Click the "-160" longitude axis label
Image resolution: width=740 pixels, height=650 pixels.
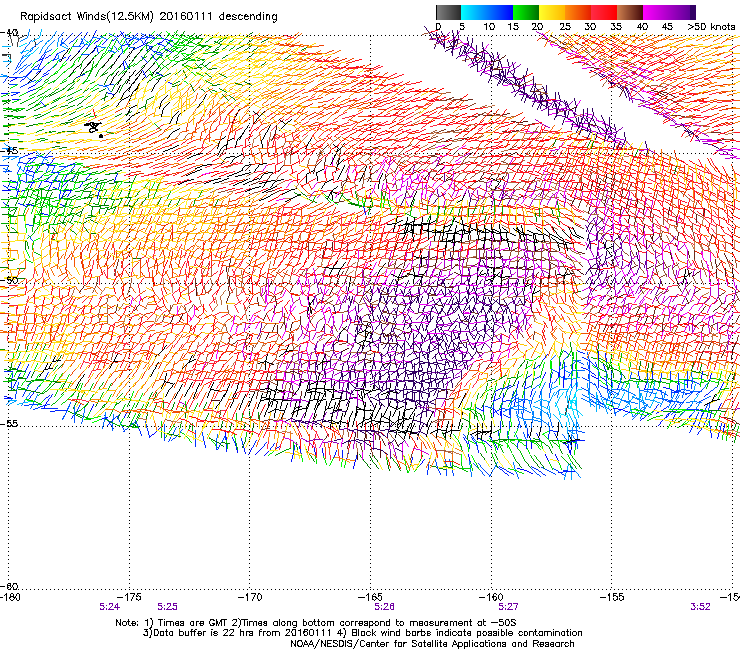pos(491,597)
